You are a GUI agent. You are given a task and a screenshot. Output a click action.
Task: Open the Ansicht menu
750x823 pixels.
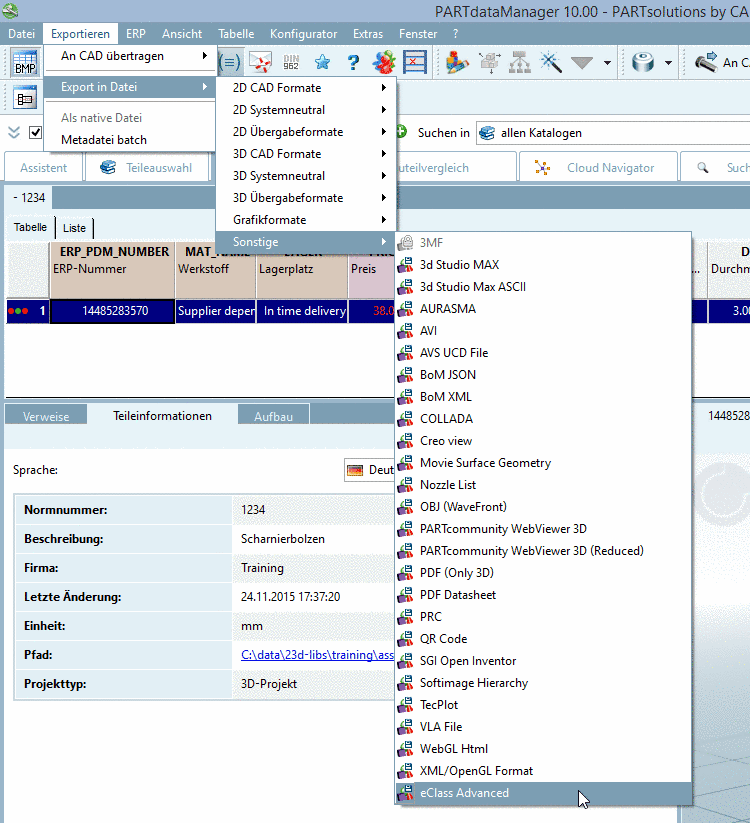[x=182, y=34]
